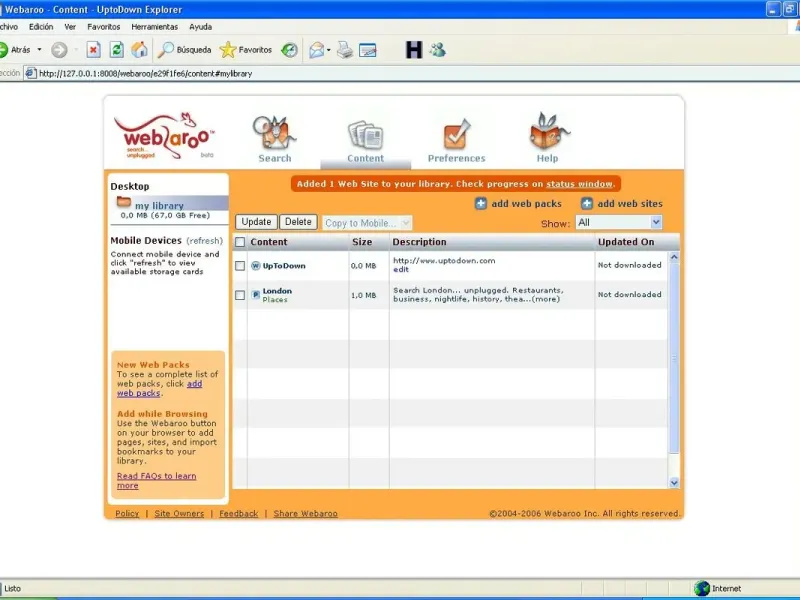The width and height of the screenshot is (800, 600).
Task: Click the London web pack icon
Action: pos(256,295)
